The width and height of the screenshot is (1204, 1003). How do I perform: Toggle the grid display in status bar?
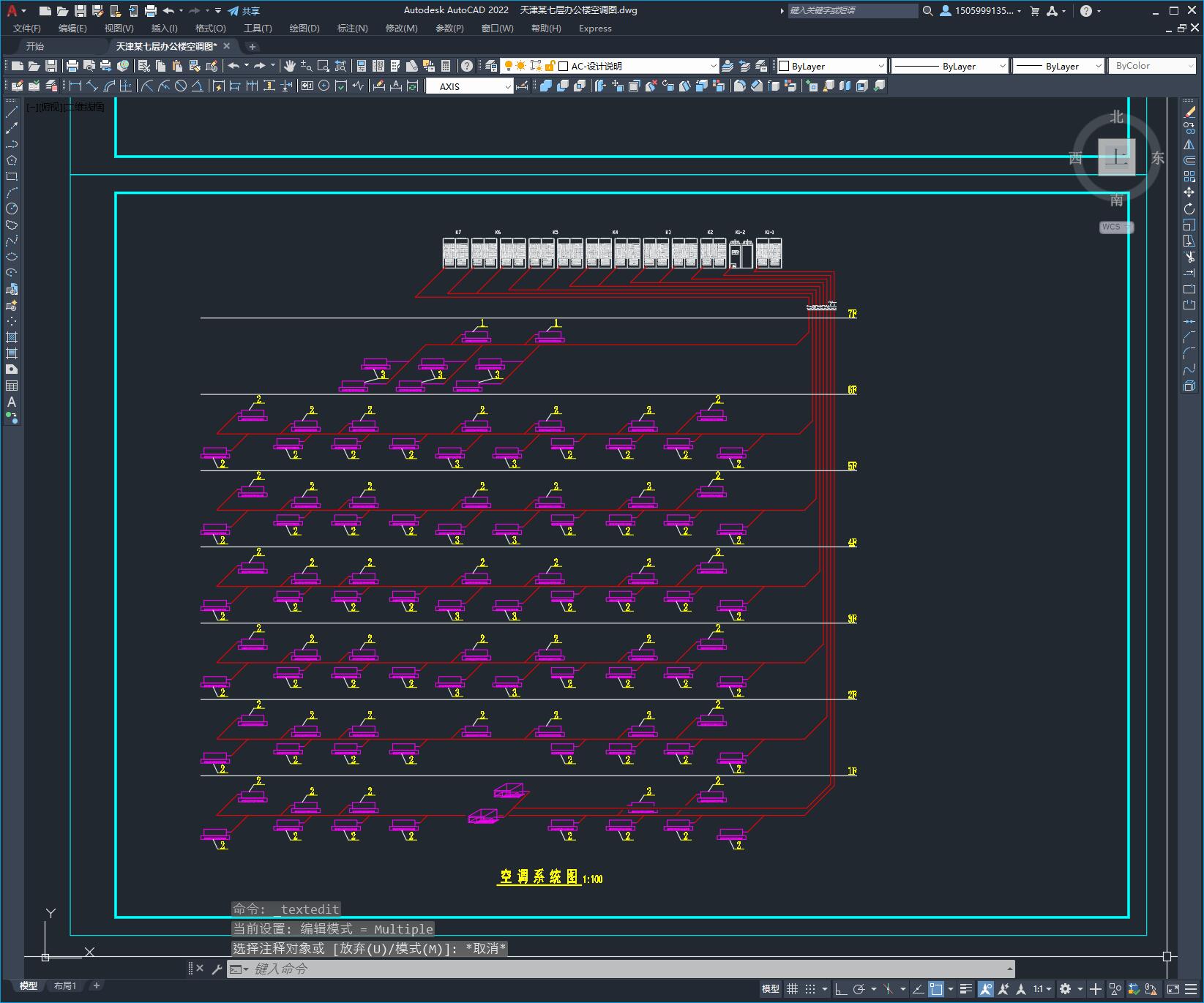(x=792, y=989)
